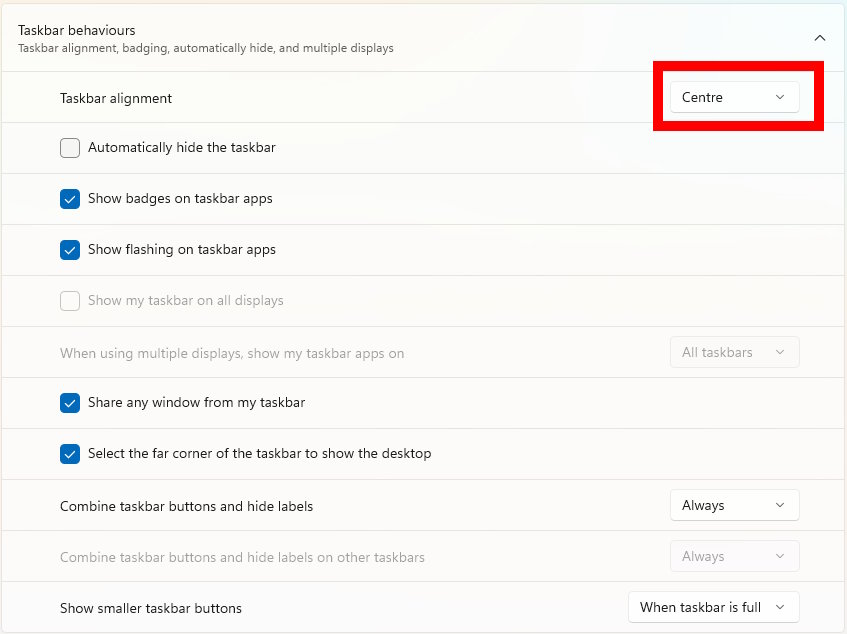Tick the Show my taskbar on all displays checkbox
The width and height of the screenshot is (847, 634).
pyautogui.click(x=70, y=301)
